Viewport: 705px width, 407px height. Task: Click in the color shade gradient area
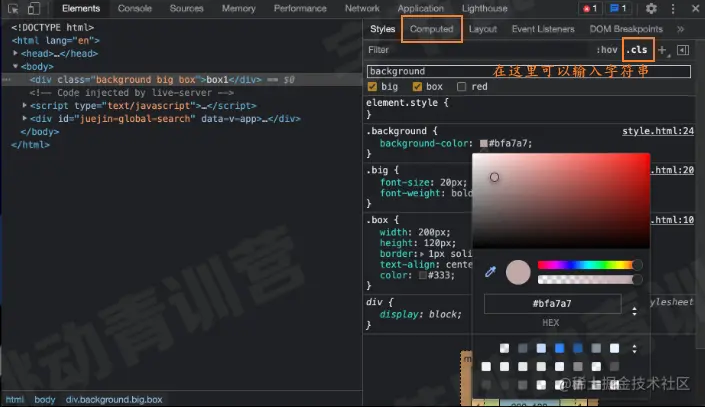click(x=561, y=201)
